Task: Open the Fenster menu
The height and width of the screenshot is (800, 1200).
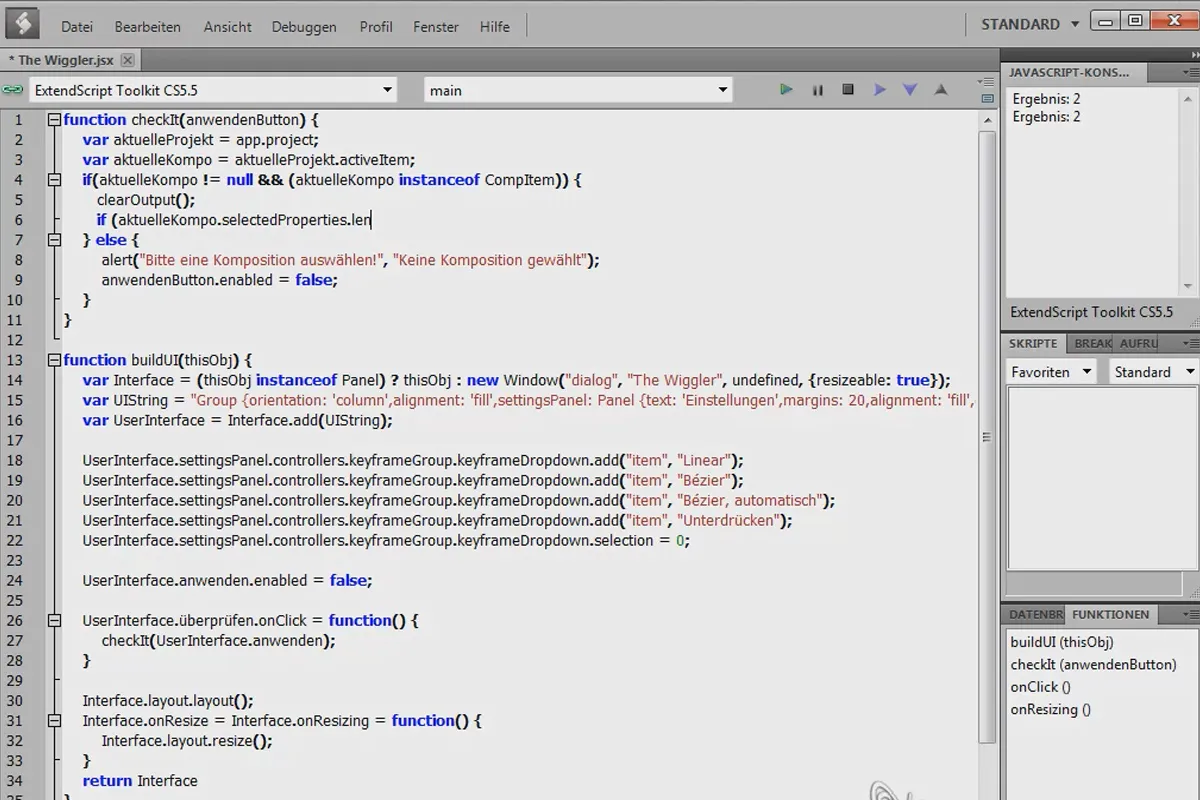Action: pos(436,27)
